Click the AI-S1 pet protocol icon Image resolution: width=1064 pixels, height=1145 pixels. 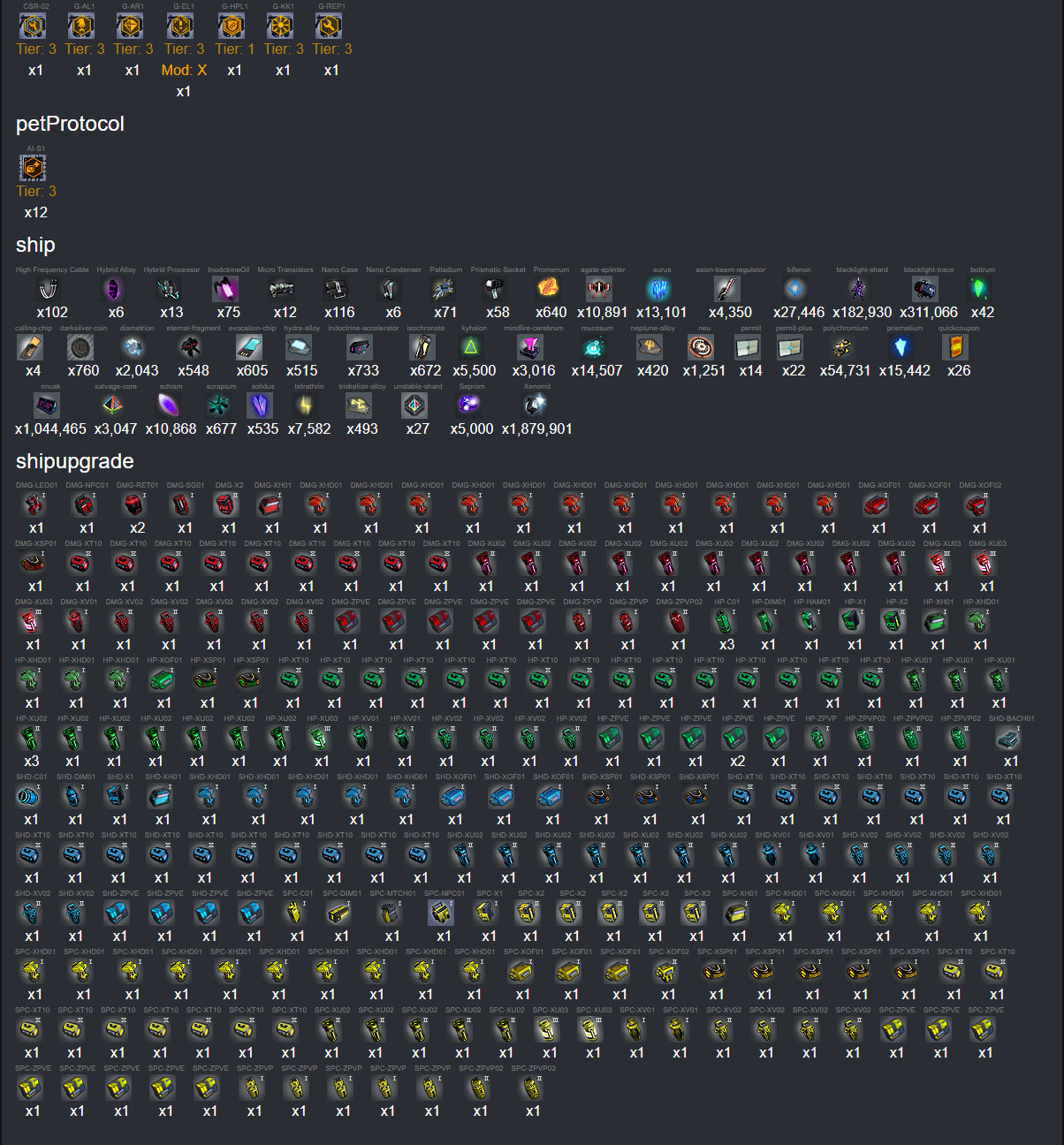click(x=33, y=167)
